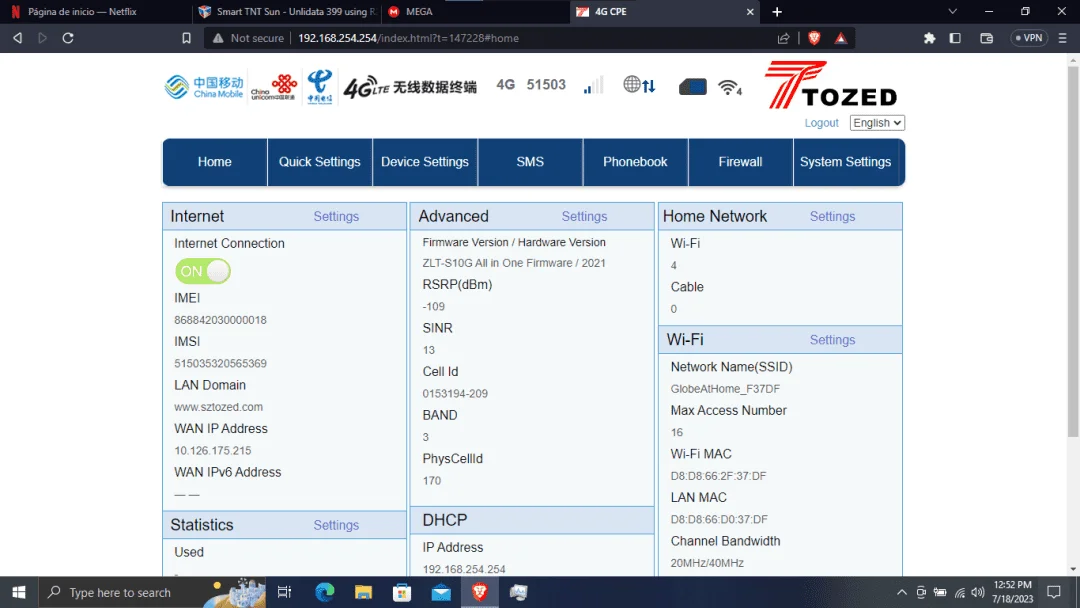Close the 4G CPE tab
This screenshot has height=608, width=1080.
tap(750, 12)
